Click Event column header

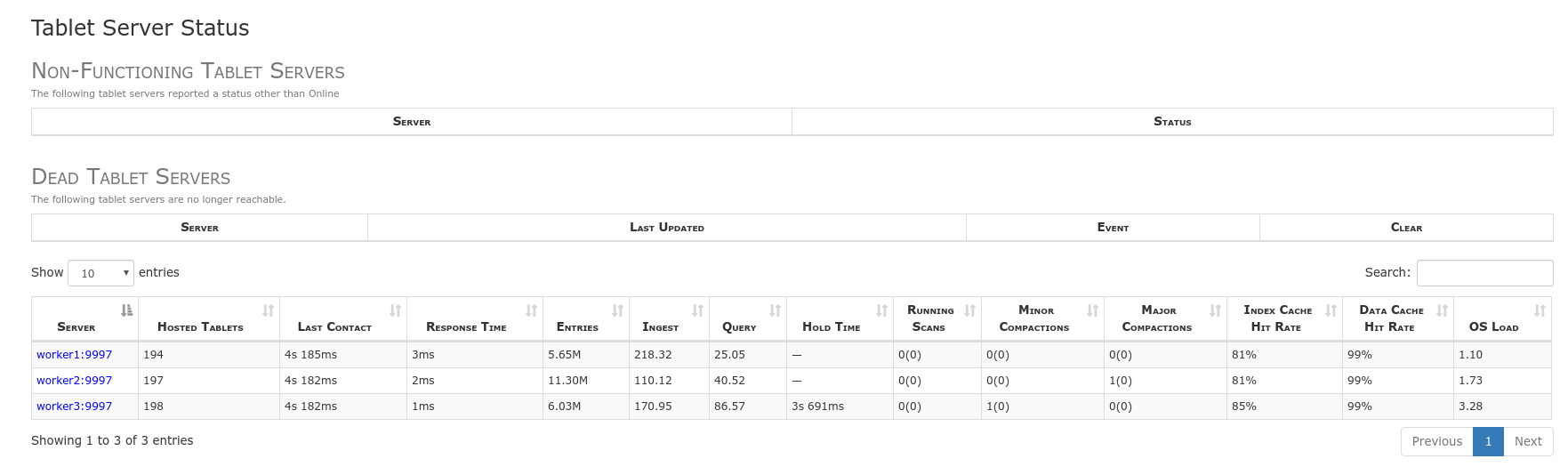click(1113, 228)
